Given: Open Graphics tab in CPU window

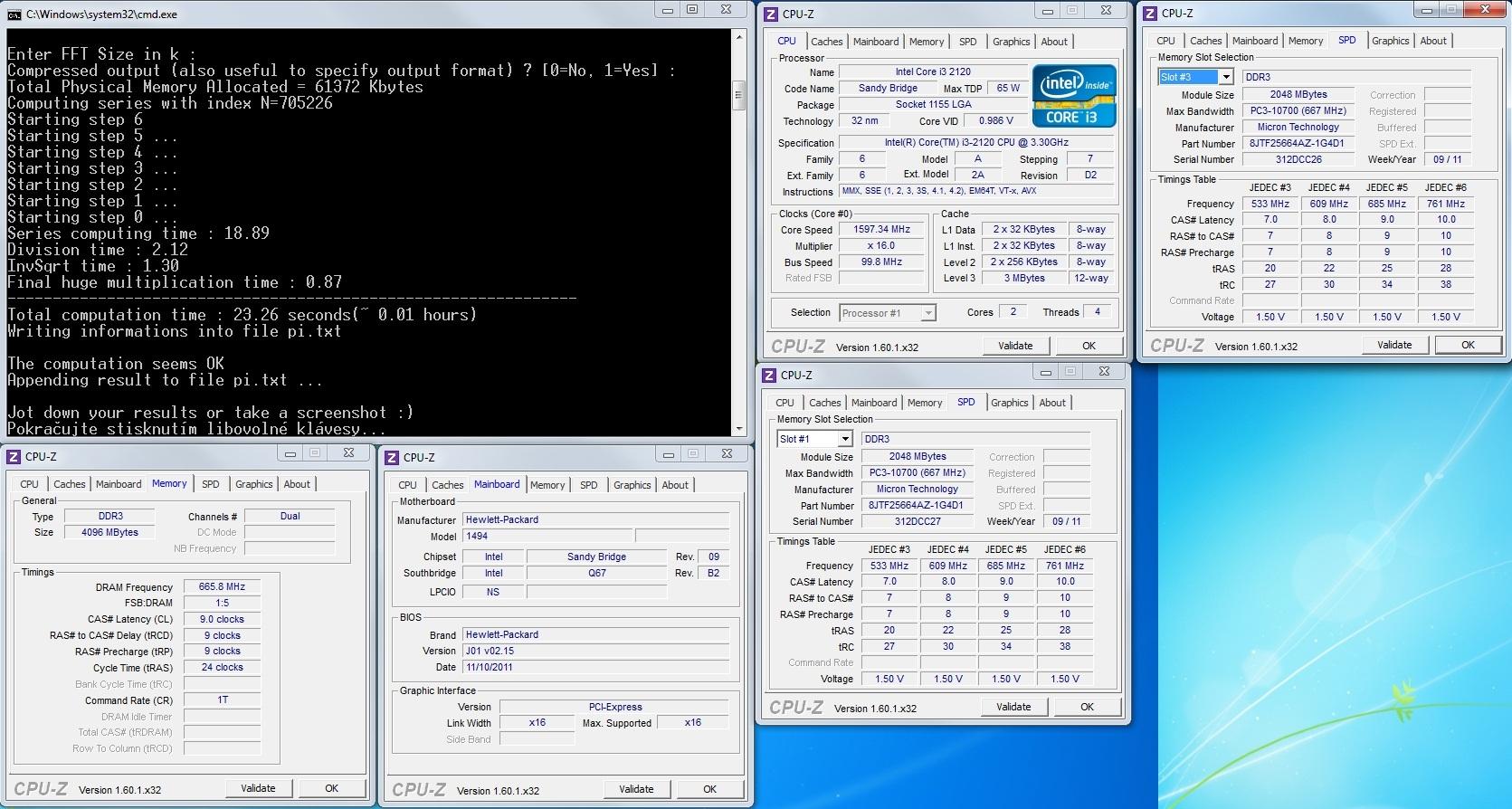Looking at the screenshot, I should point(1011,42).
